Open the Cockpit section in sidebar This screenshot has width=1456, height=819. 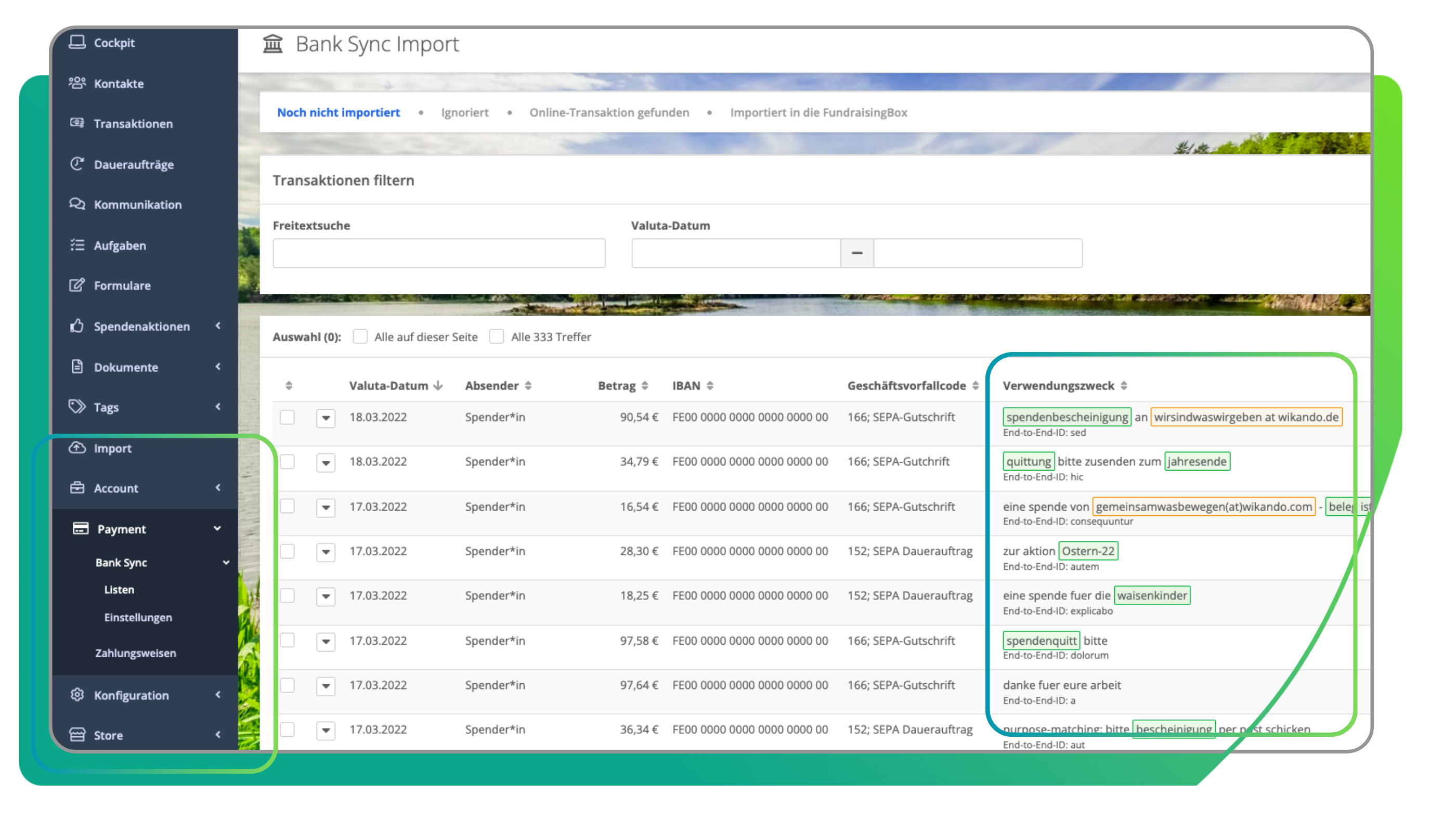coord(114,43)
